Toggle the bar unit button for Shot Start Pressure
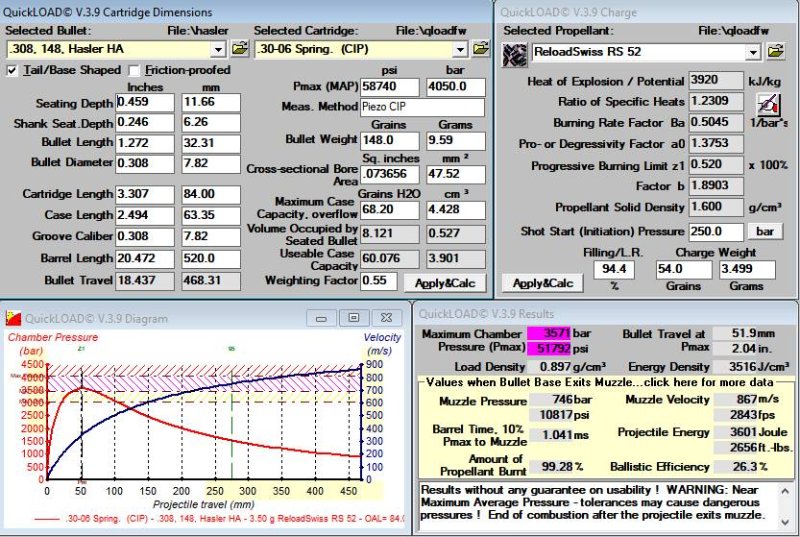Image resolution: width=800 pixels, height=537 pixels. point(765,232)
